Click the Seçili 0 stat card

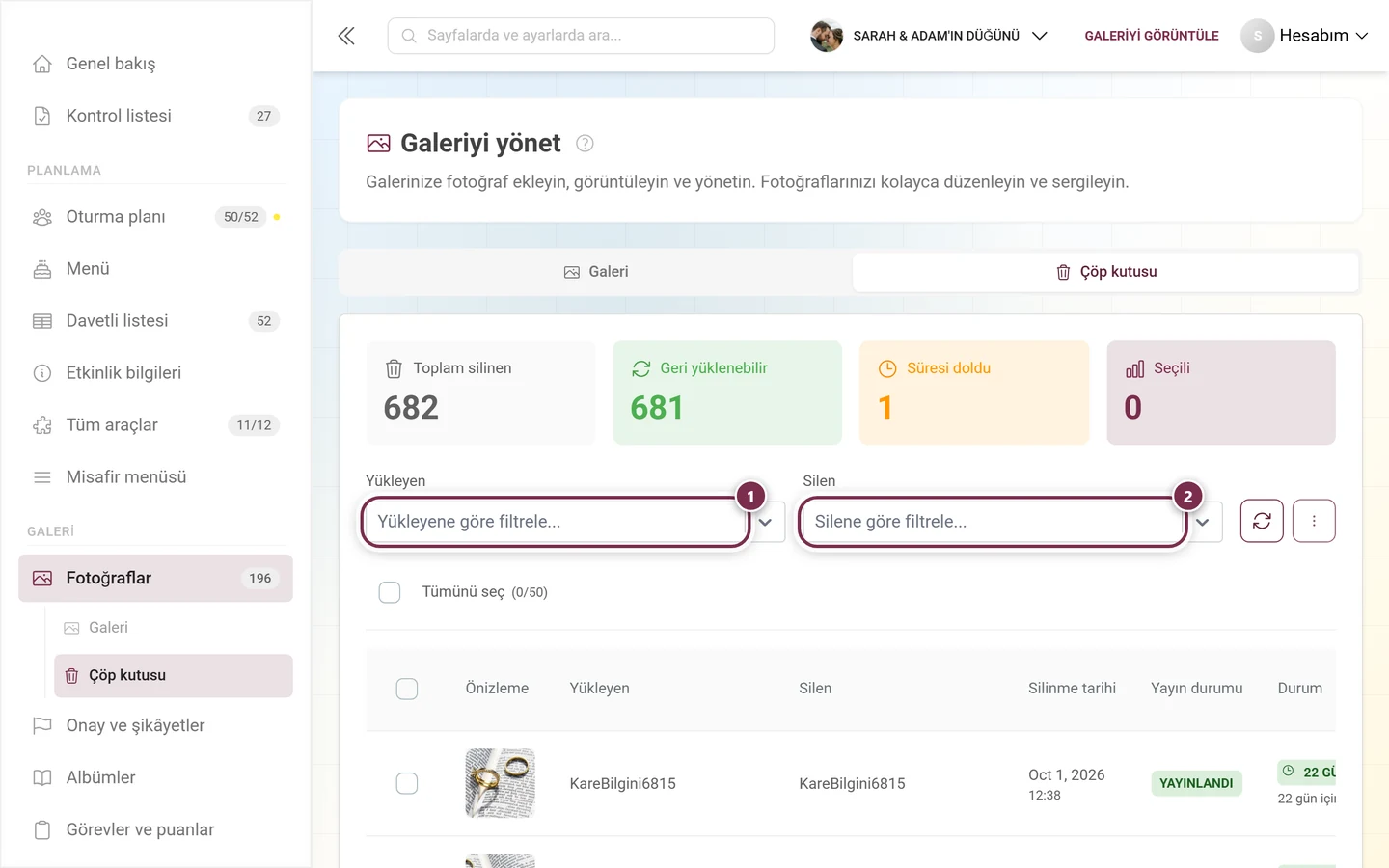point(1221,393)
